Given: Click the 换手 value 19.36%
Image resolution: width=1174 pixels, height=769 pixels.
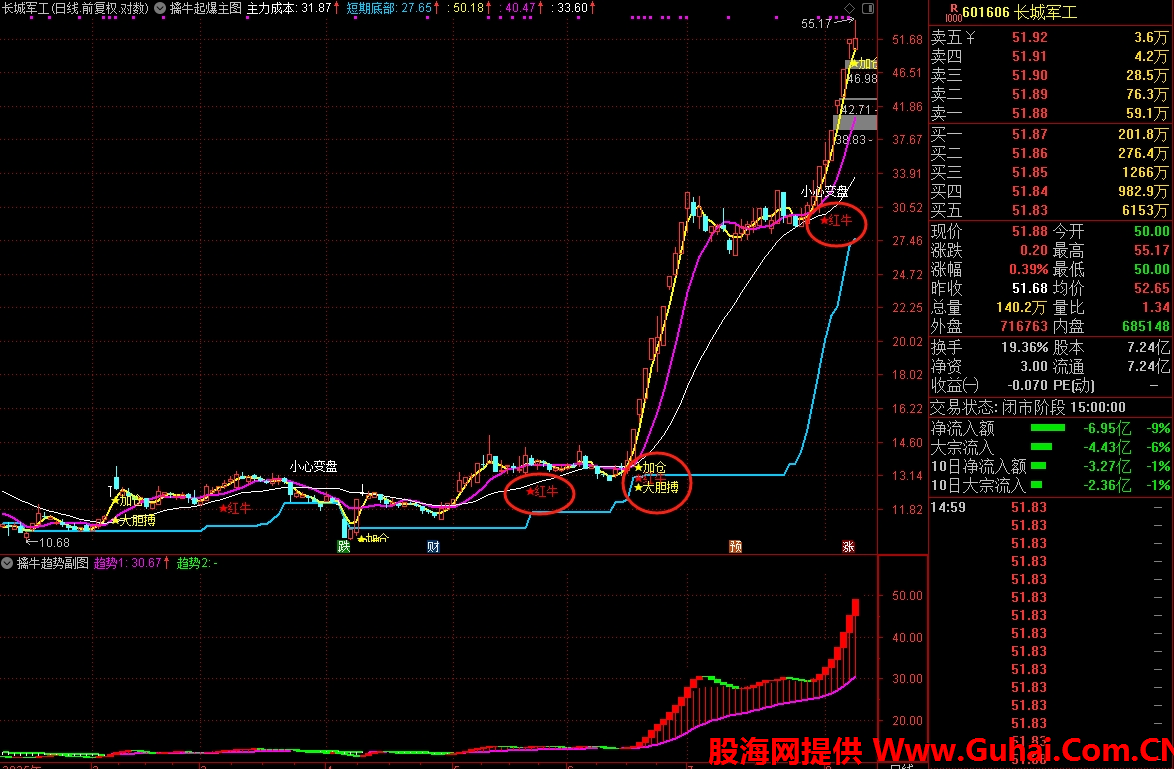Looking at the screenshot, I should [1024, 347].
